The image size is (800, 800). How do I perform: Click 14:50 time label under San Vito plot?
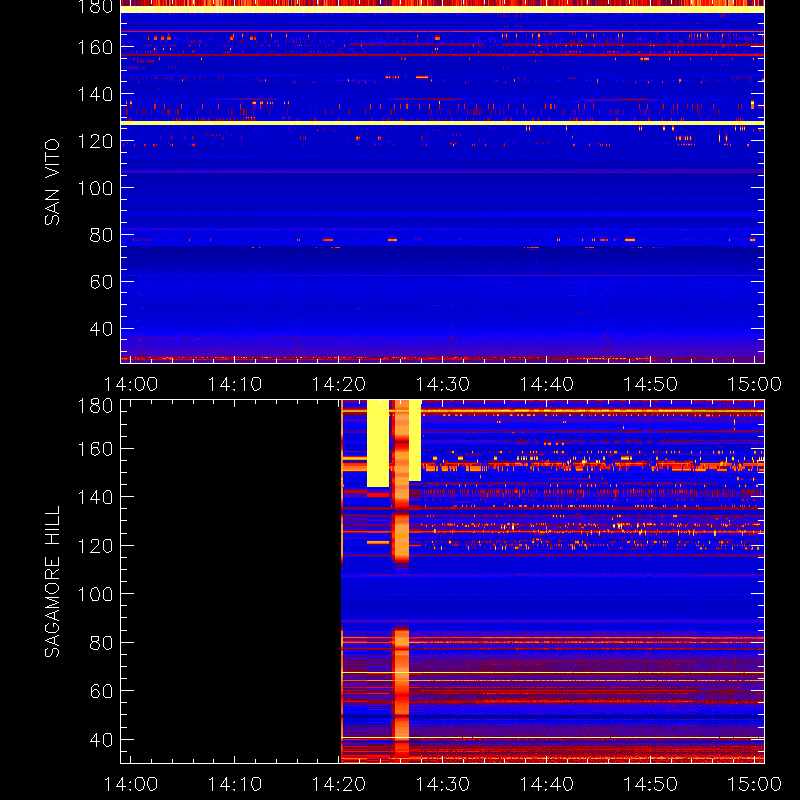(x=651, y=384)
